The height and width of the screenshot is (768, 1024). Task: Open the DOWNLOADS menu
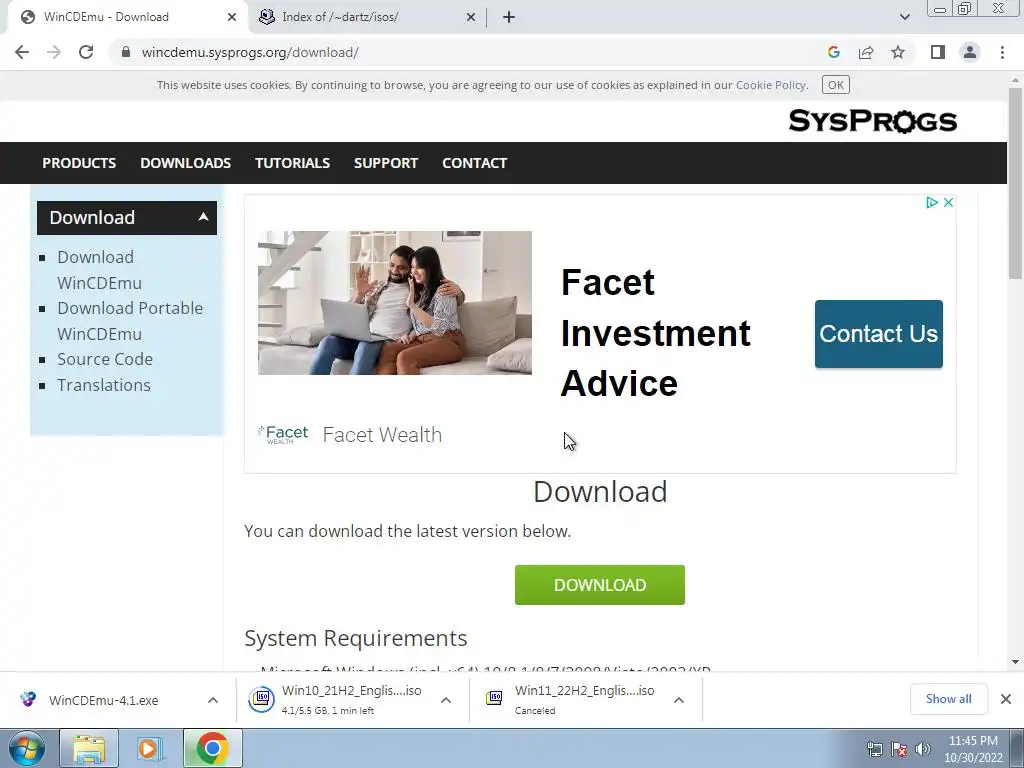[x=185, y=163]
